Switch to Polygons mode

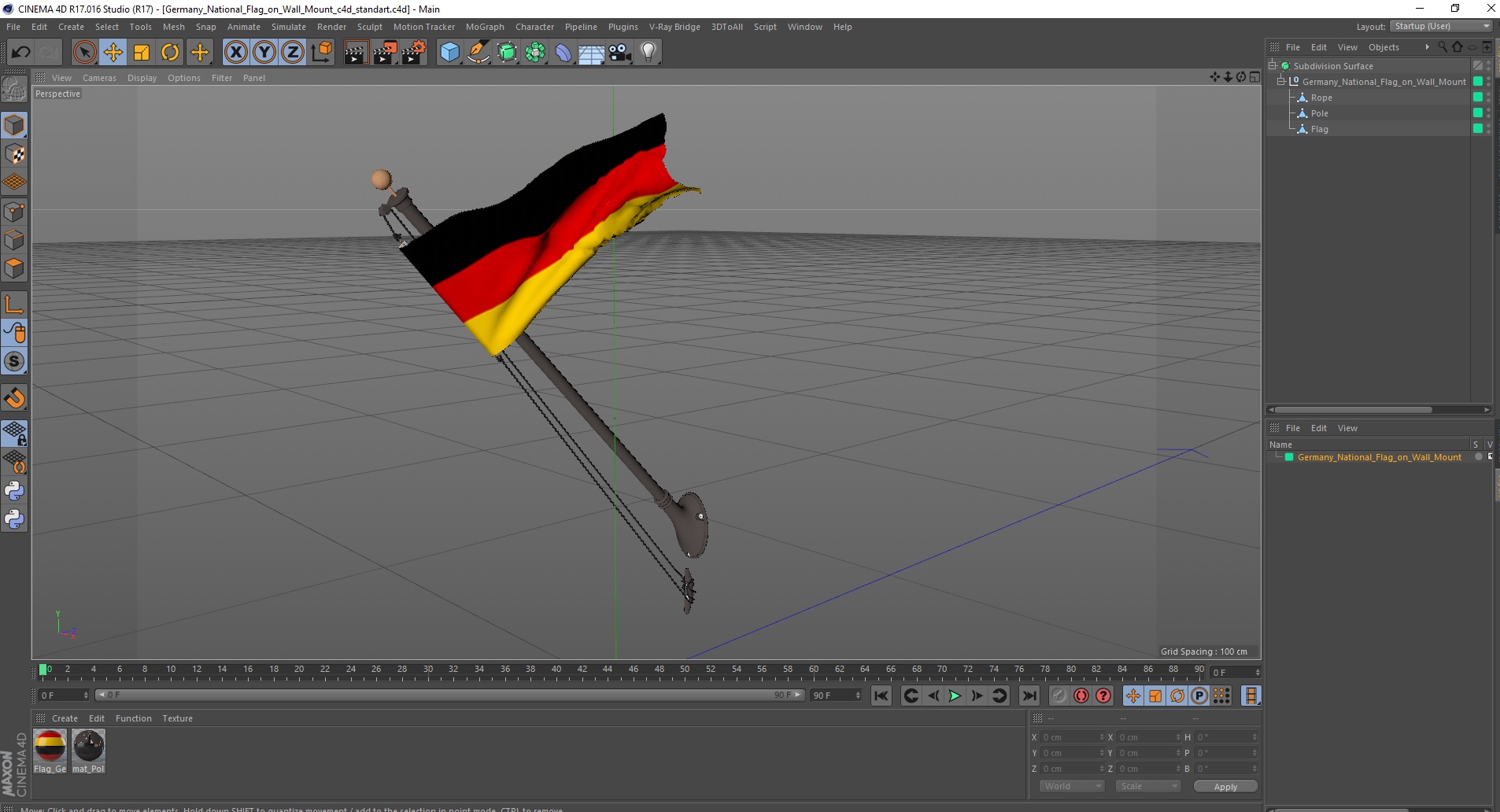14,268
